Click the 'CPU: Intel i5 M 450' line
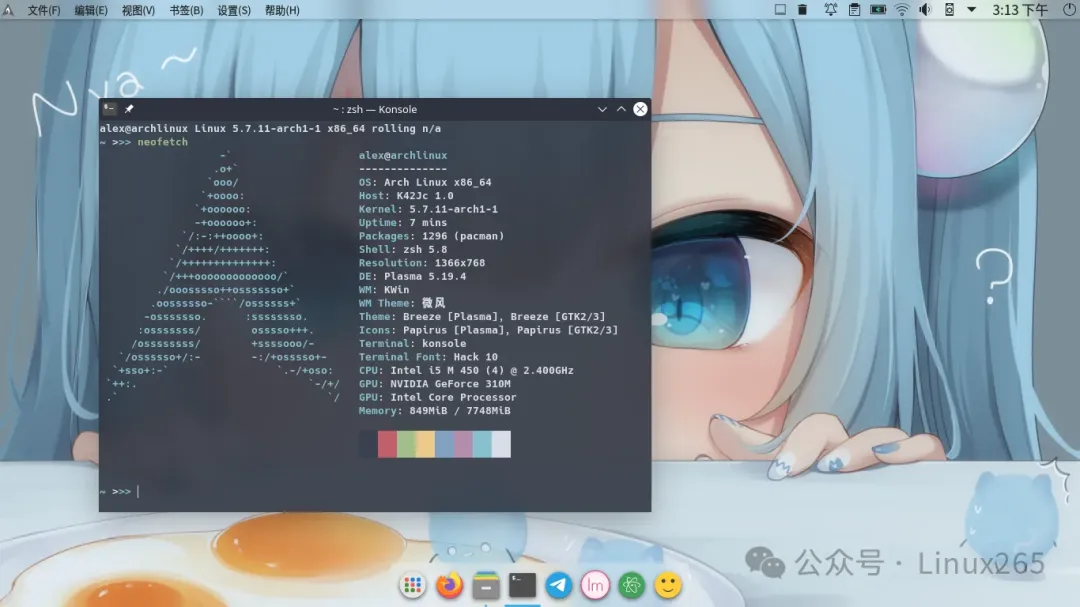The width and height of the screenshot is (1080, 607). coord(466,371)
